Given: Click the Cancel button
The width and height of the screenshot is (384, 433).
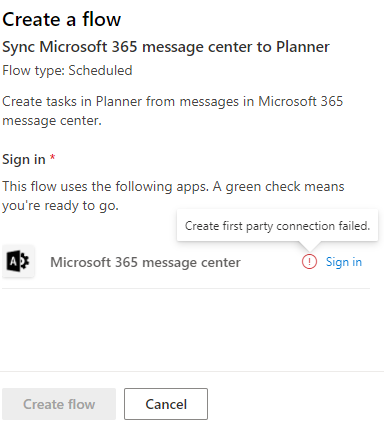Looking at the screenshot, I should 166,404.
